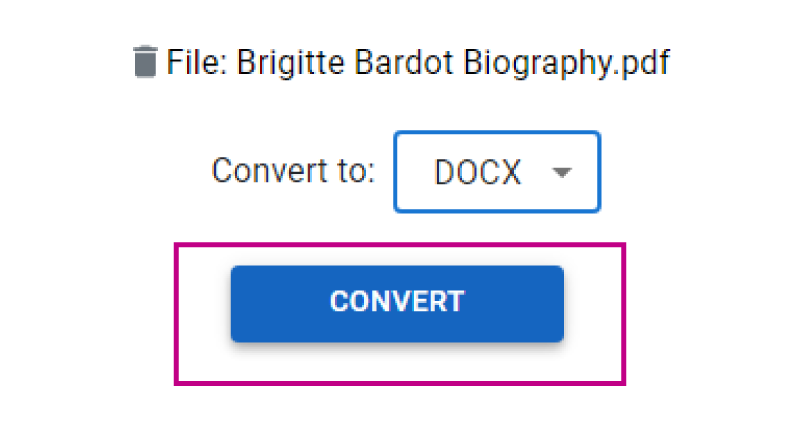The width and height of the screenshot is (800, 445).
Task: Start converting the PDF to DOCX
Action: point(397,303)
